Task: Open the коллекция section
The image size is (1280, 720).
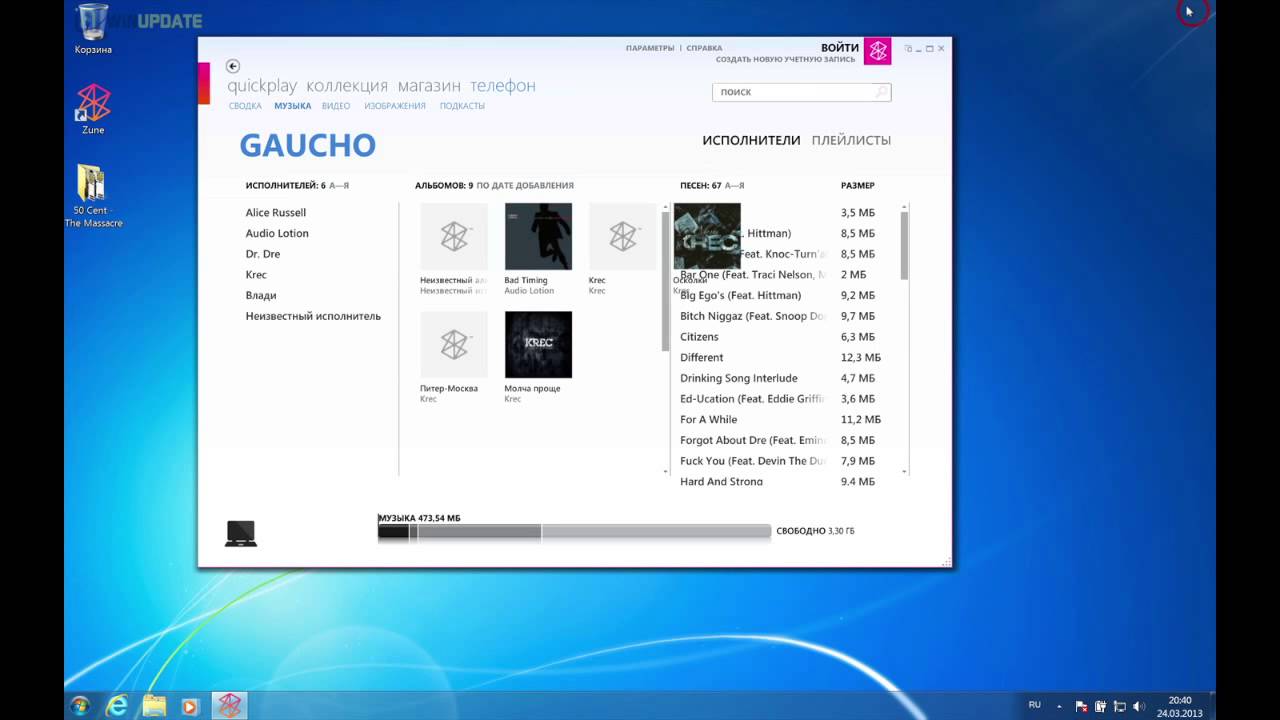Action: [347, 86]
